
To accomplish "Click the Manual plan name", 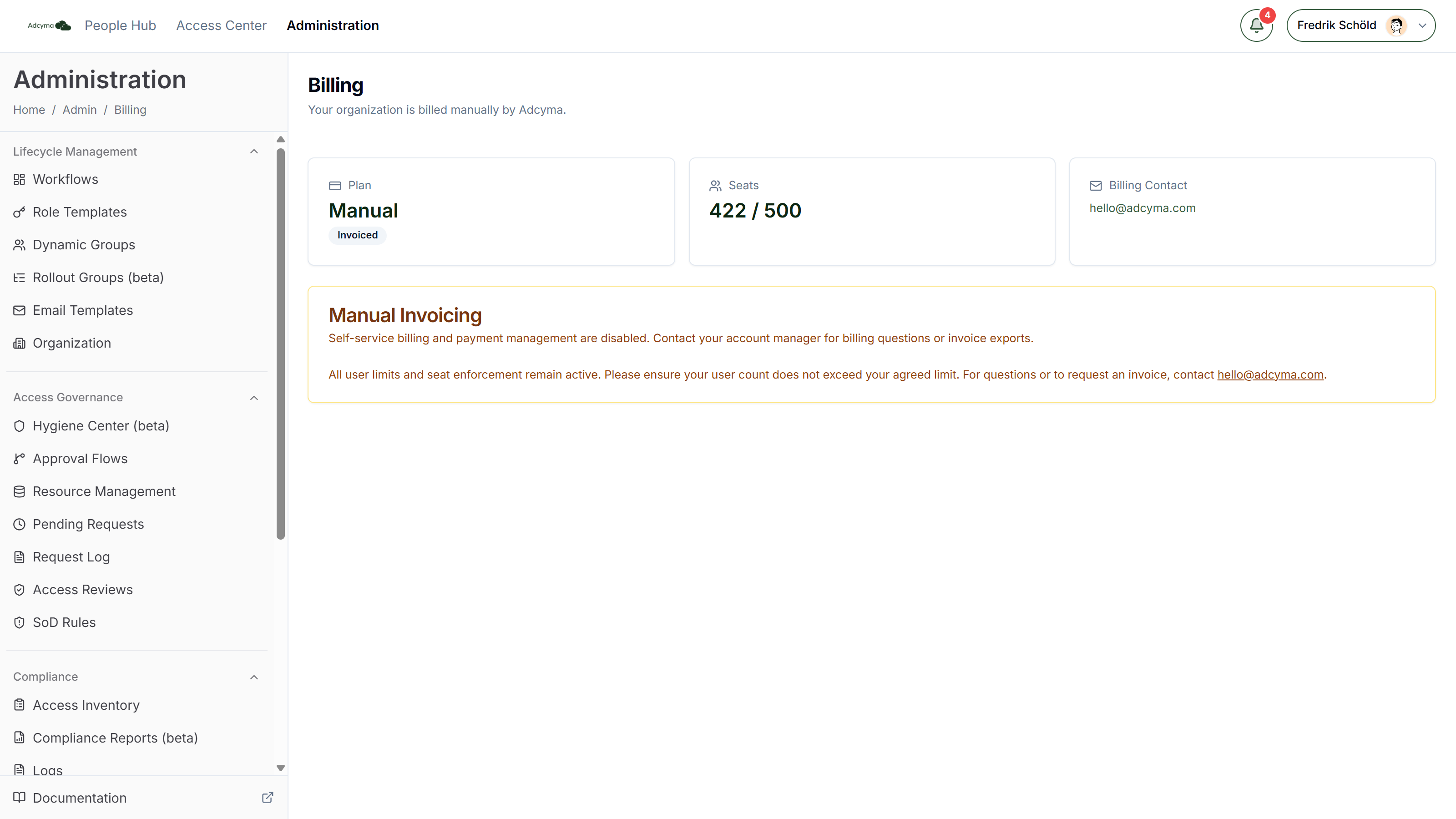I will [364, 211].
